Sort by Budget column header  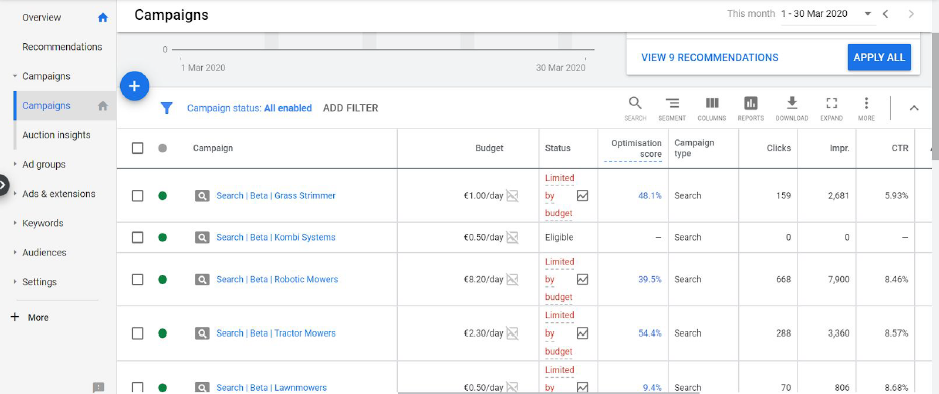click(489, 148)
